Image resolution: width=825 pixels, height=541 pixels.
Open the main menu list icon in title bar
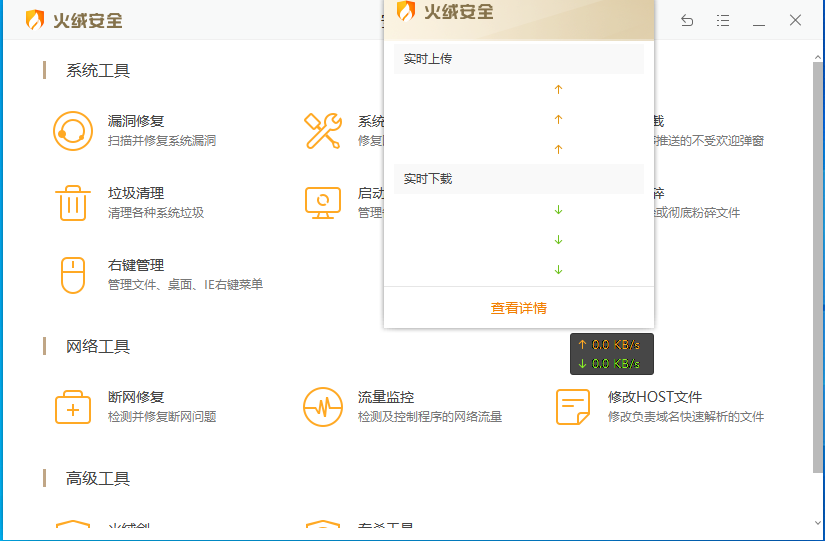pos(723,21)
